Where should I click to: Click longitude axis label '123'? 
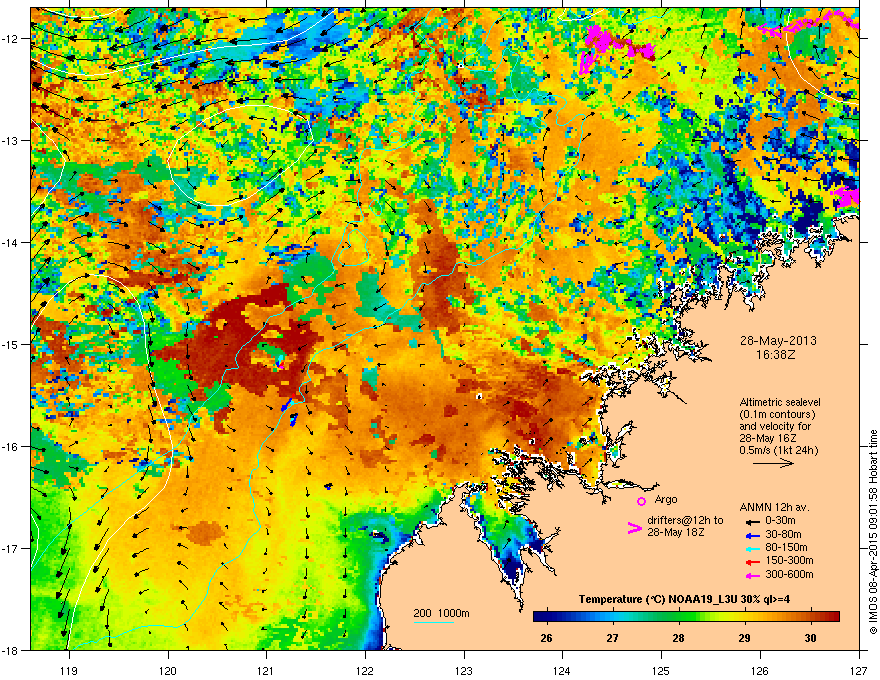464,670
